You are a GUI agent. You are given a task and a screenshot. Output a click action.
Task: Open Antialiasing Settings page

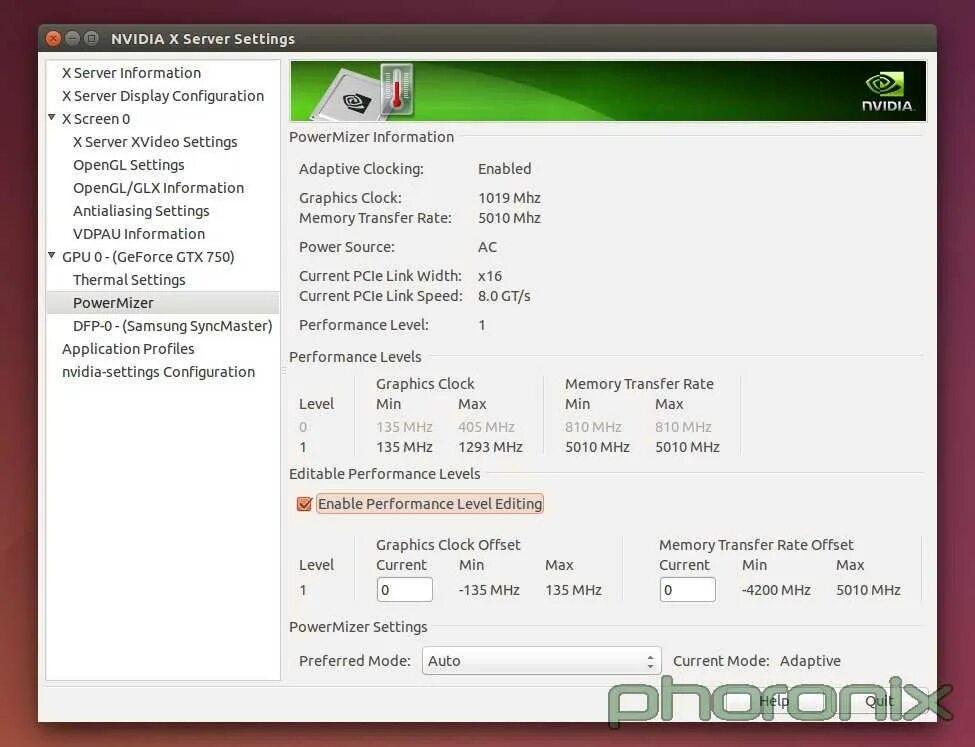[x=141, y=211]
